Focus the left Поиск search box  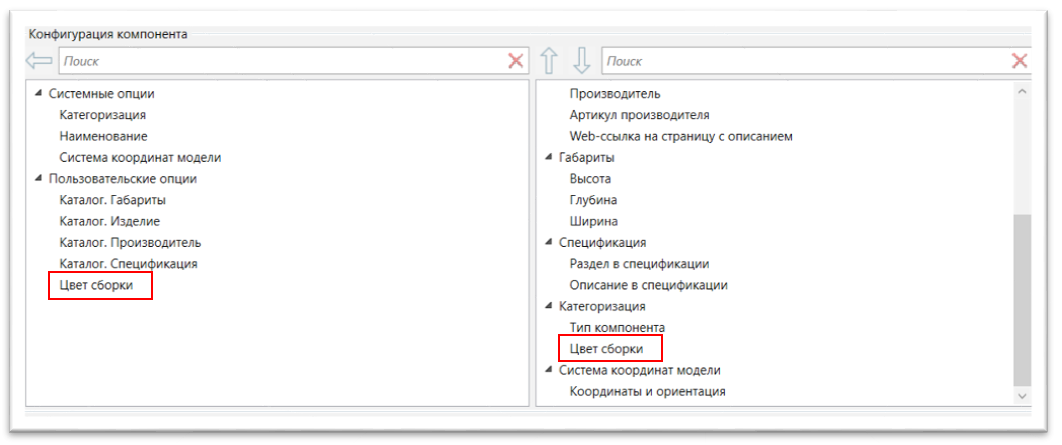point(280,61)
